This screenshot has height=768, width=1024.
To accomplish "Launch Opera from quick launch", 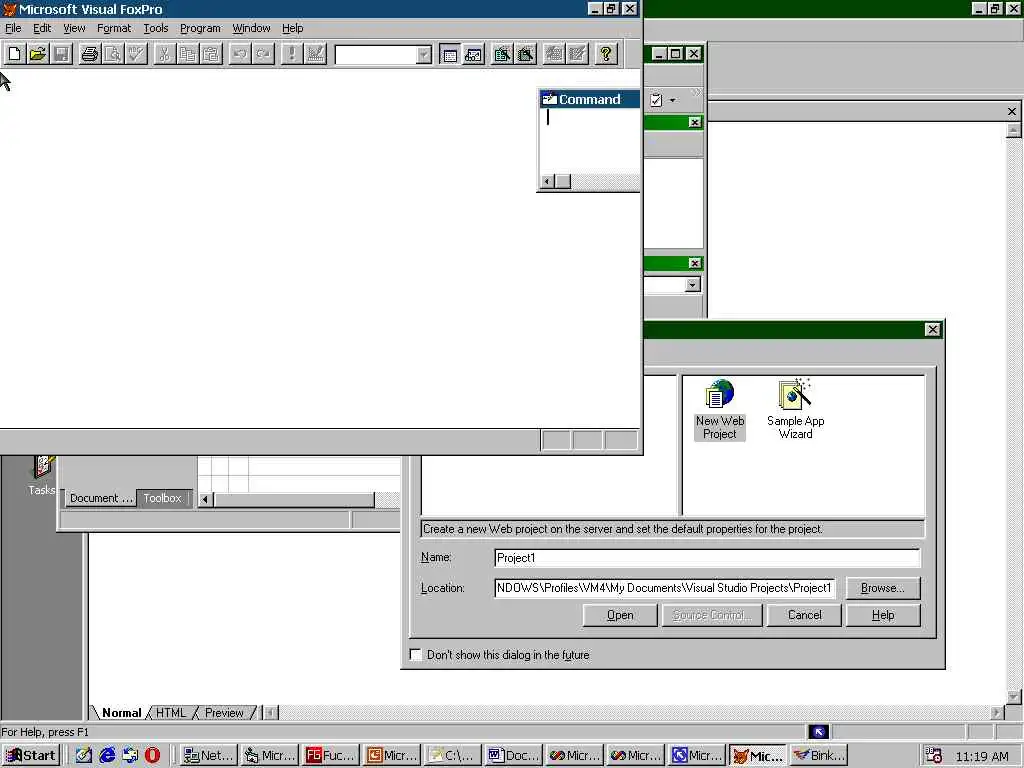I will pos(153,756).
